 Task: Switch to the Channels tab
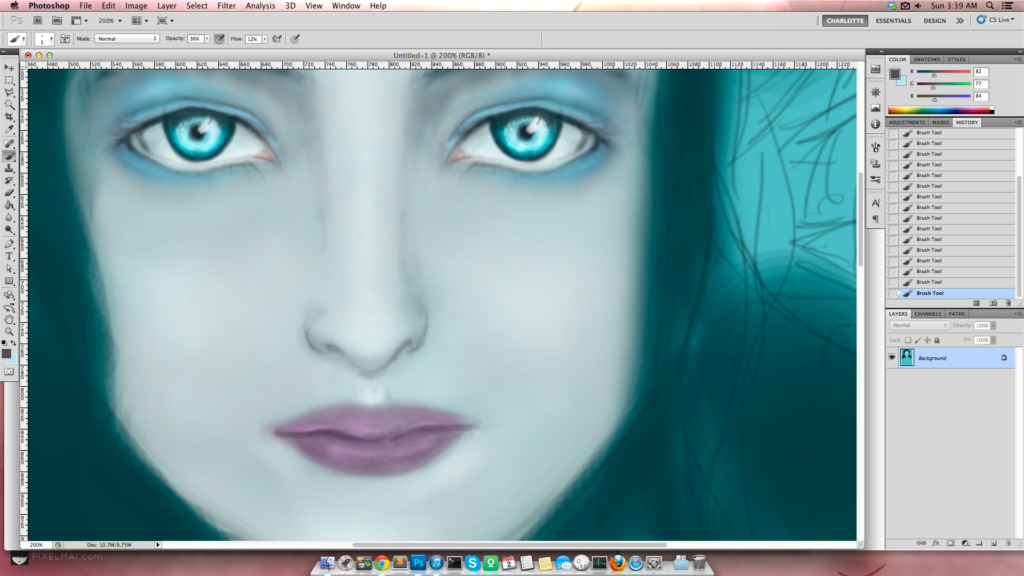tap(927, 314)
